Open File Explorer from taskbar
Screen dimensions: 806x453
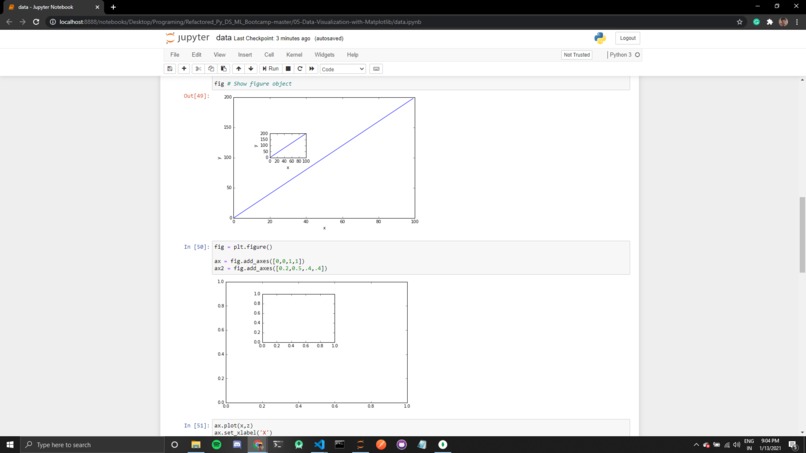pyautogui.click(x=196, y=445)
